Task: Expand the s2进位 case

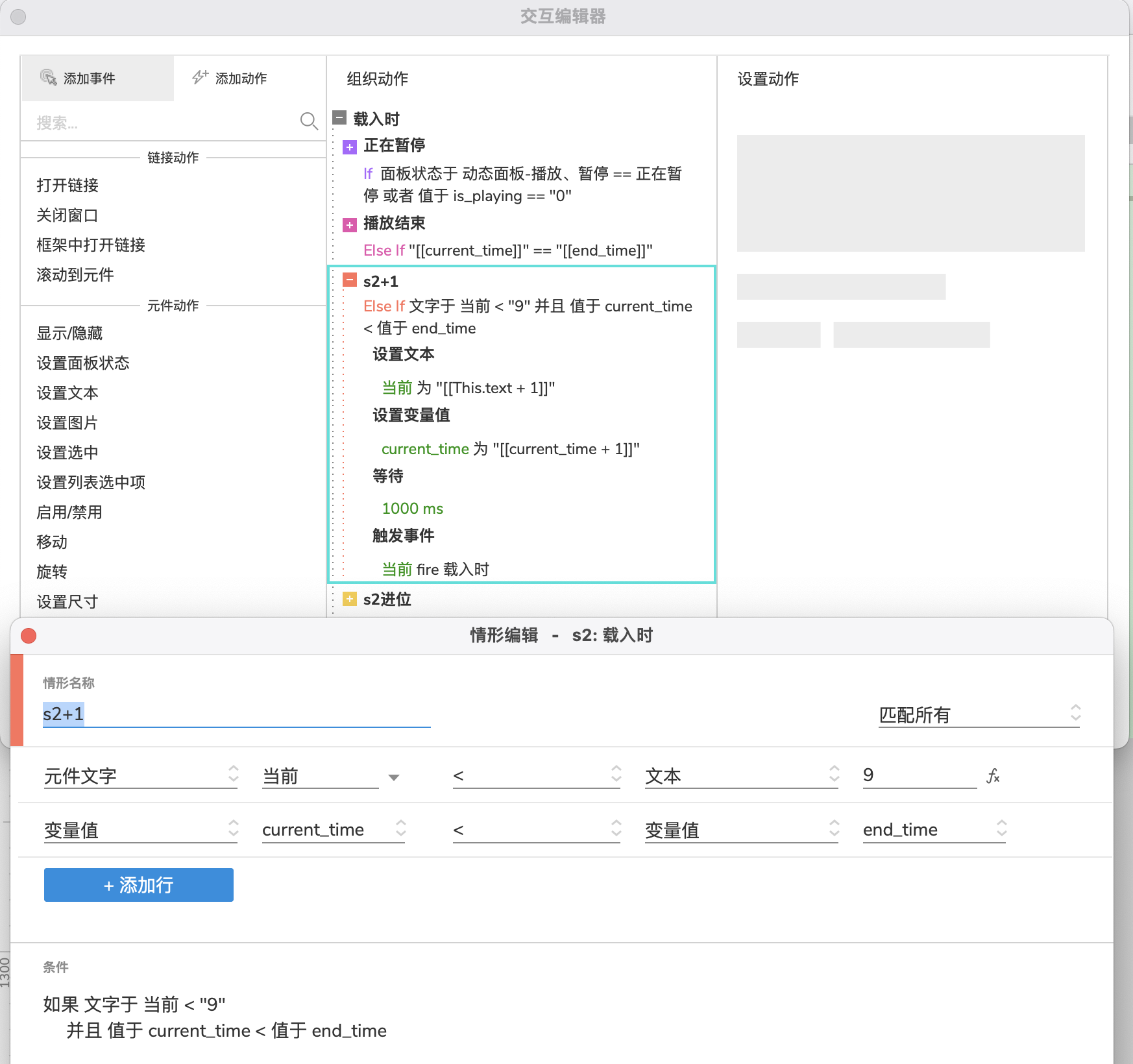Action: pos(350,599)
